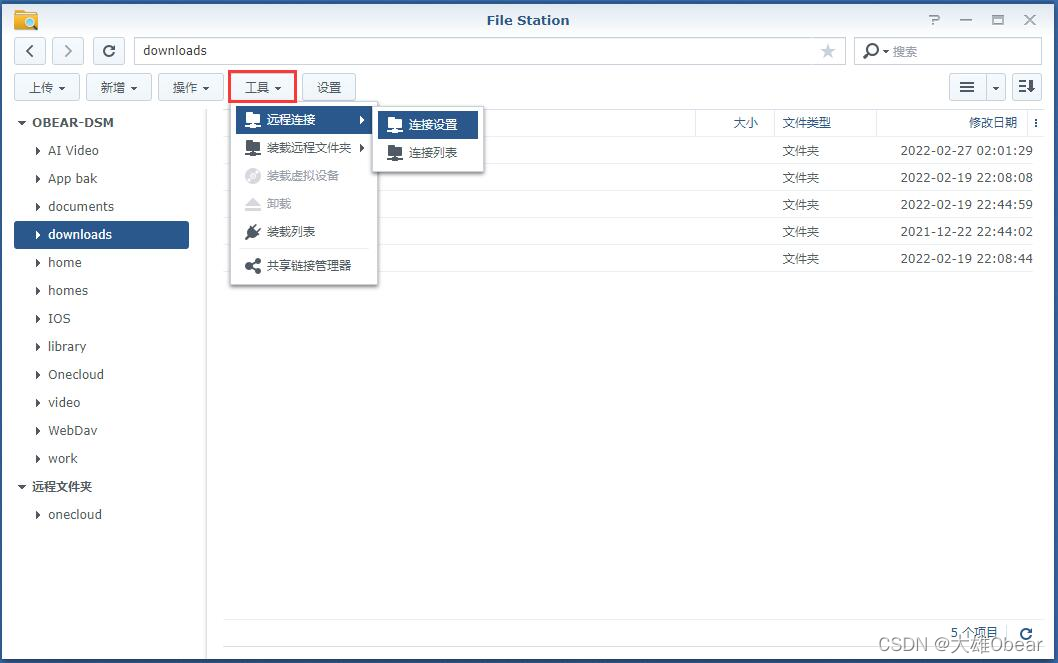Expand the documents folder arrow
Image resolution: width=1058 pixels, height=663 pixels.
click(x=38, y=207)
